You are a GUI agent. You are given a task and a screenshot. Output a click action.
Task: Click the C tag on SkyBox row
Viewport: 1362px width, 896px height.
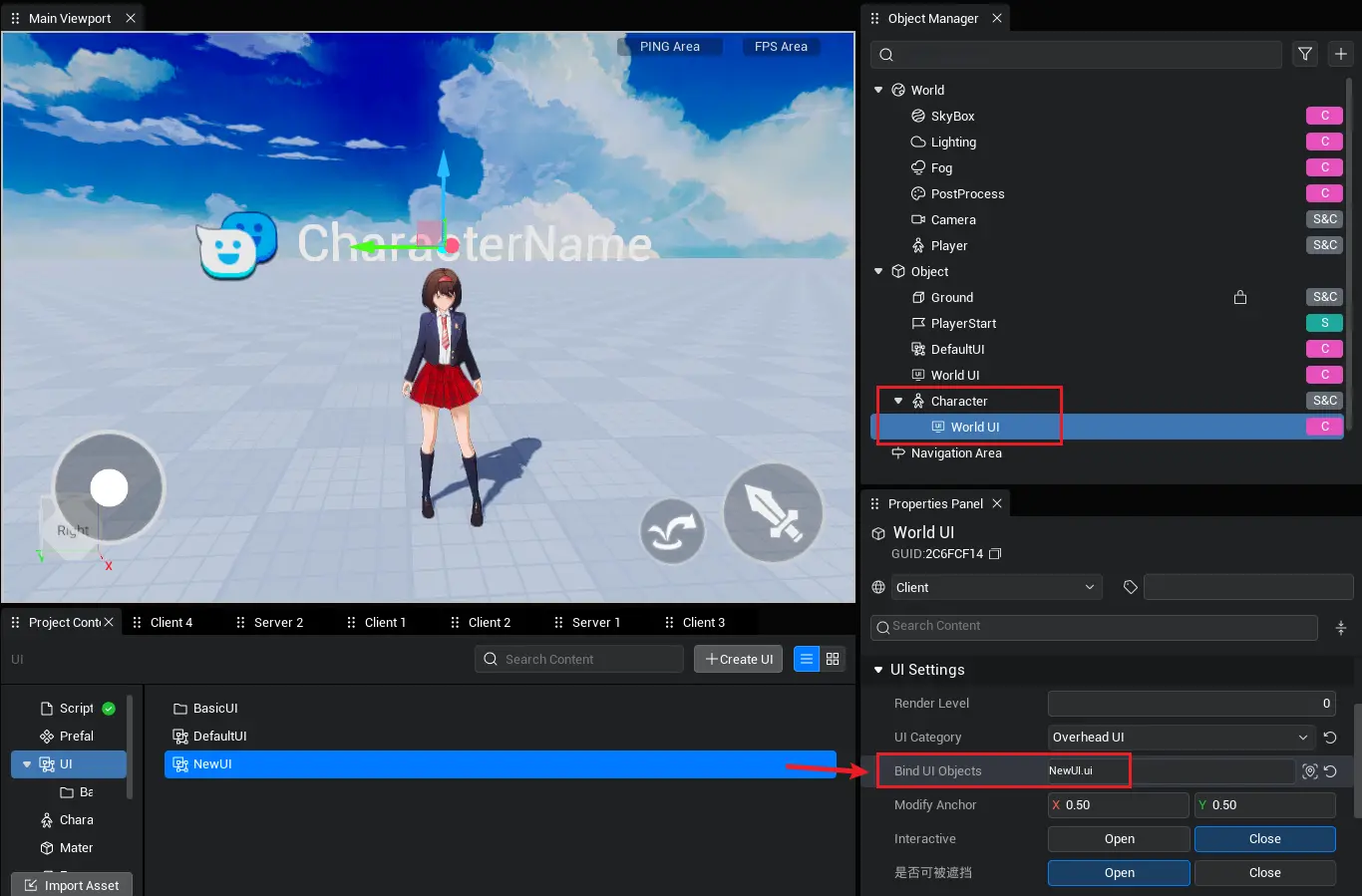(1325, 116)
